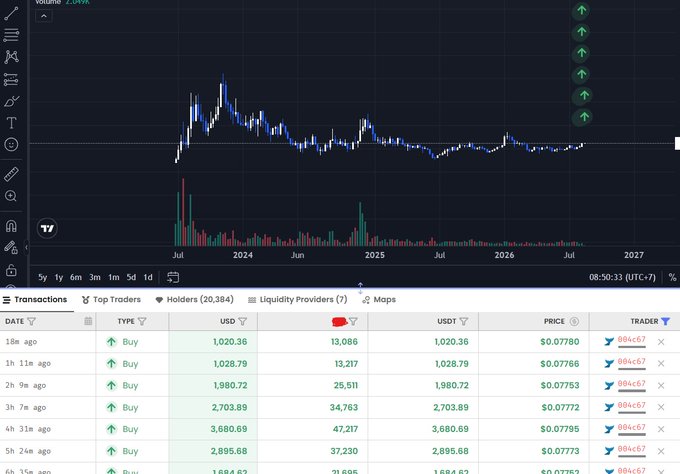Image resolution: width=680 pixels, height=474 pixels.
Task: Activate the zoom in tool
Action: pos(11,196)
